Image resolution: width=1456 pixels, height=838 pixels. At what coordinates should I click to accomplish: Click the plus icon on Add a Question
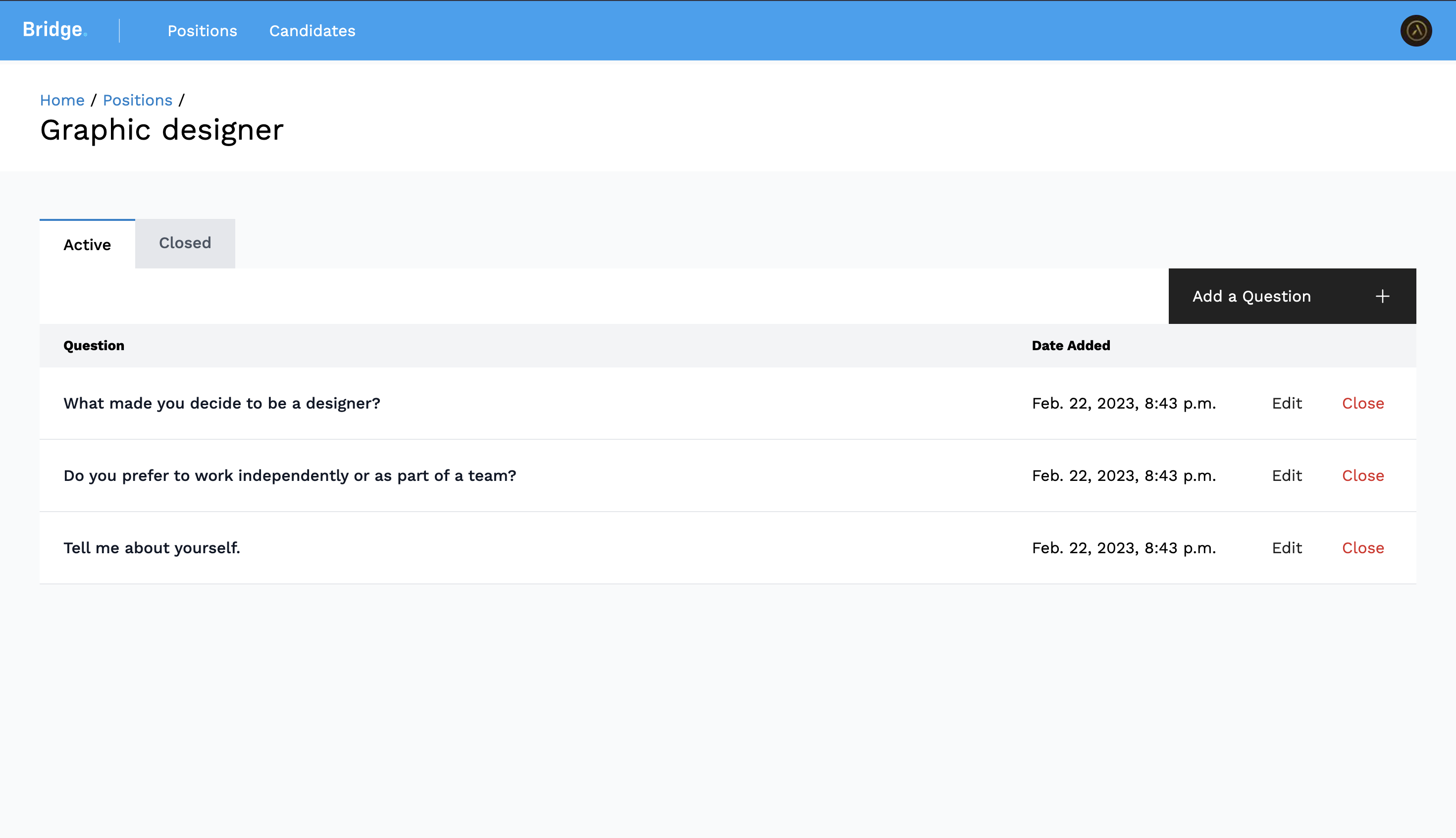pos(1382,296)
